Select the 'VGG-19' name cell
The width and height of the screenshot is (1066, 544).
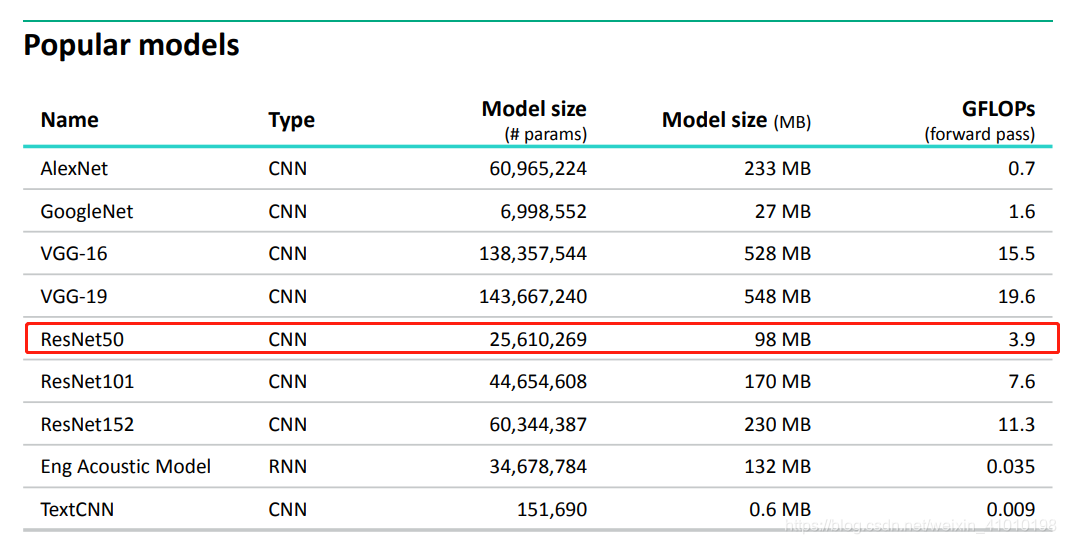tap(74, 296)
